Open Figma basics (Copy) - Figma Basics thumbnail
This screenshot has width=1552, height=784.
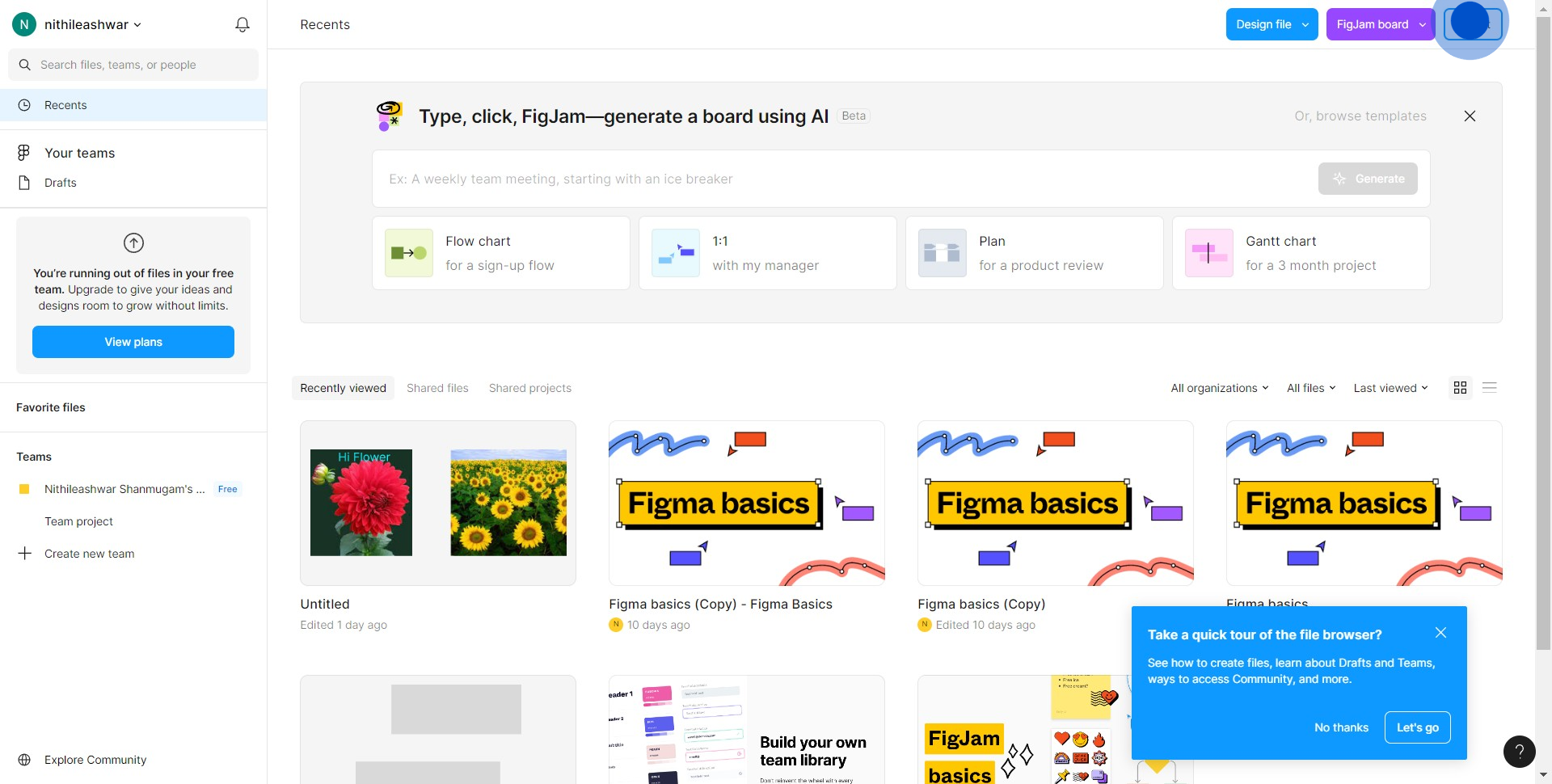tap(747, 503)
